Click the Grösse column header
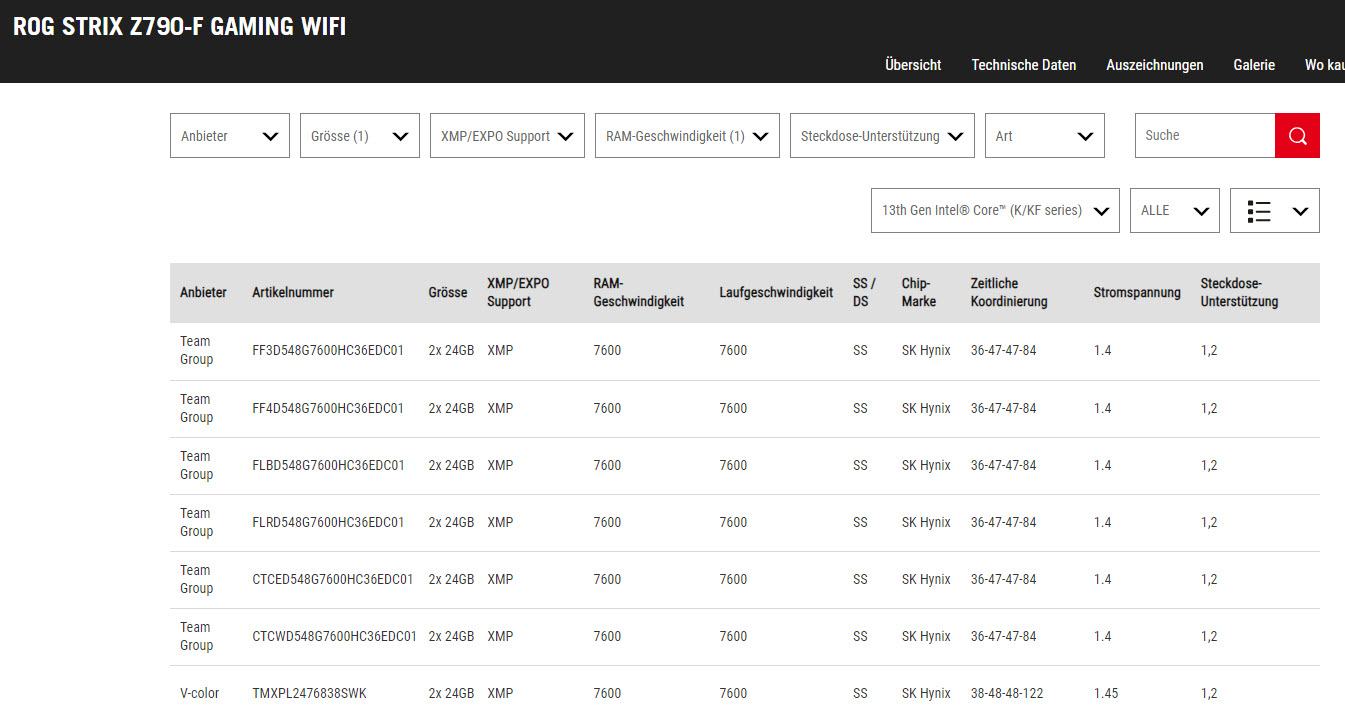The image size is (1345, 705). point(448,293)
